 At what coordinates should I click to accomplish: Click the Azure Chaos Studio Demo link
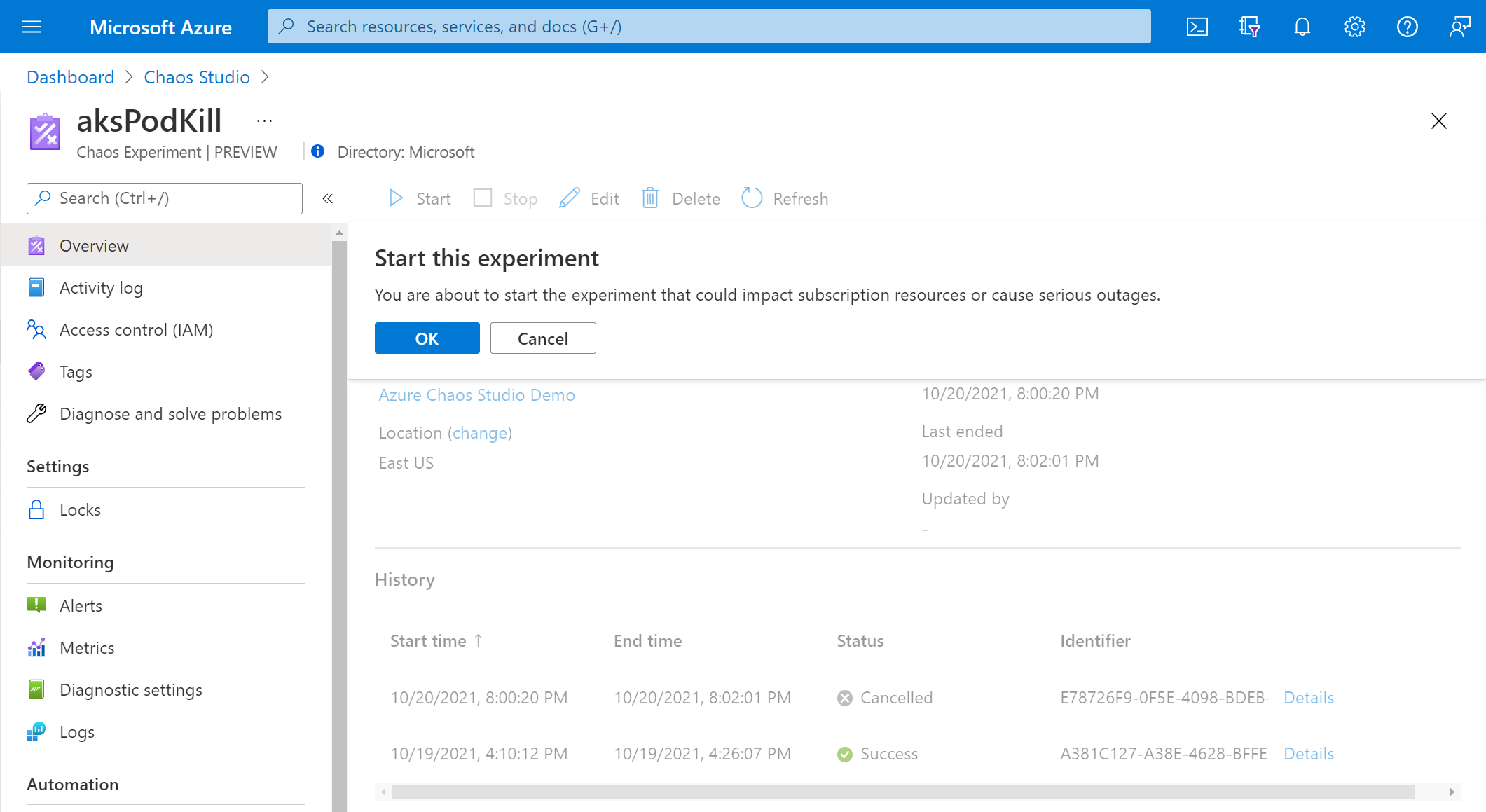pos(476,394)
